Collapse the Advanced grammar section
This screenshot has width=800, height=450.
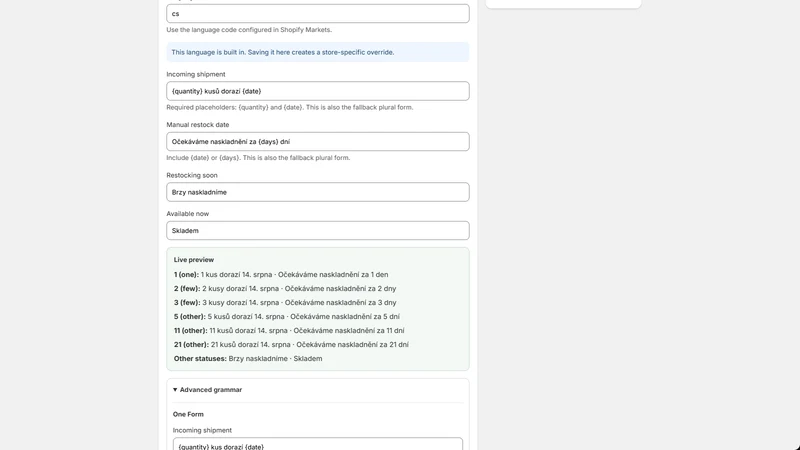207,390
